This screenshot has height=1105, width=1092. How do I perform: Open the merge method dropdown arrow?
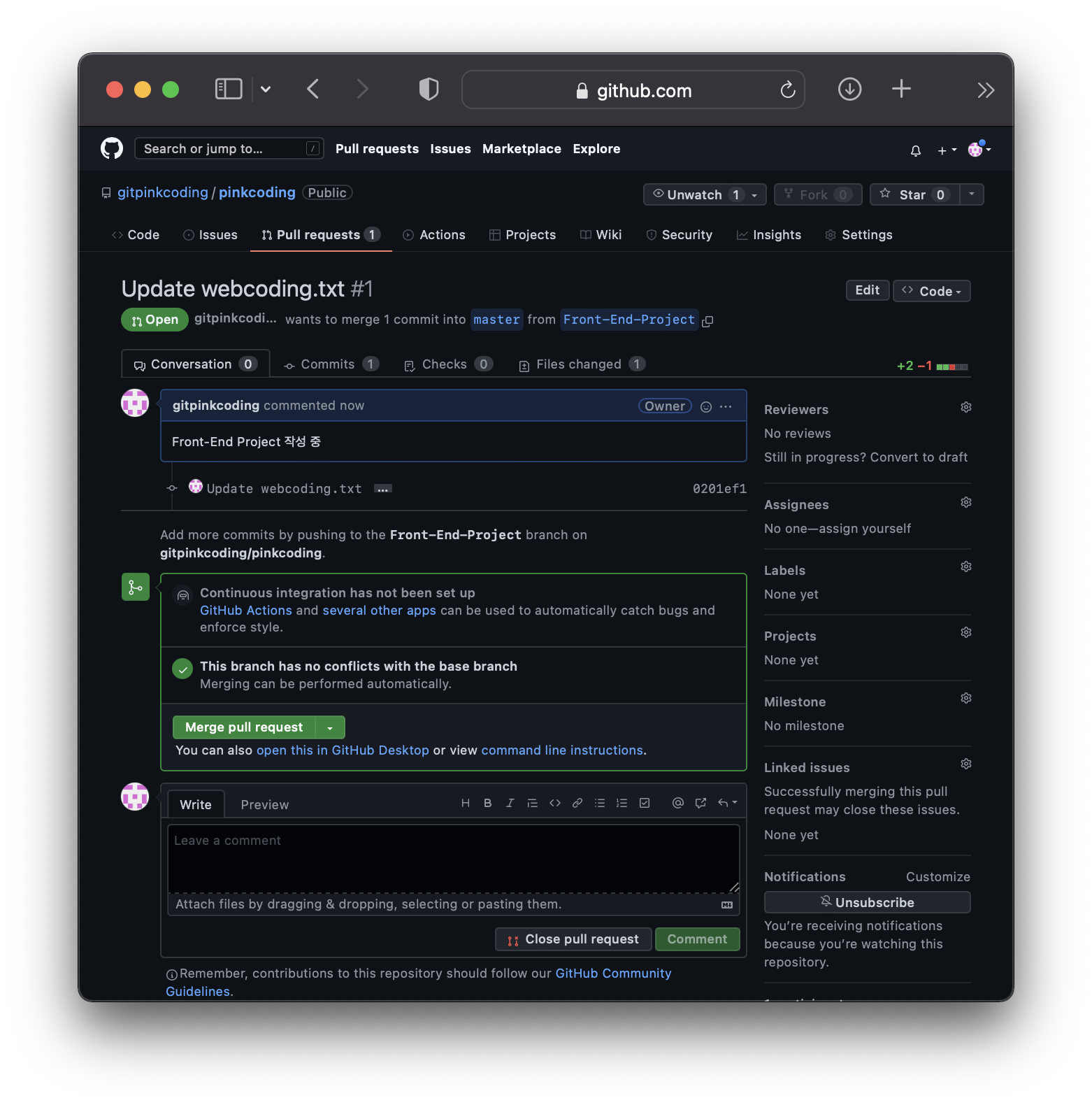(330, 727)
